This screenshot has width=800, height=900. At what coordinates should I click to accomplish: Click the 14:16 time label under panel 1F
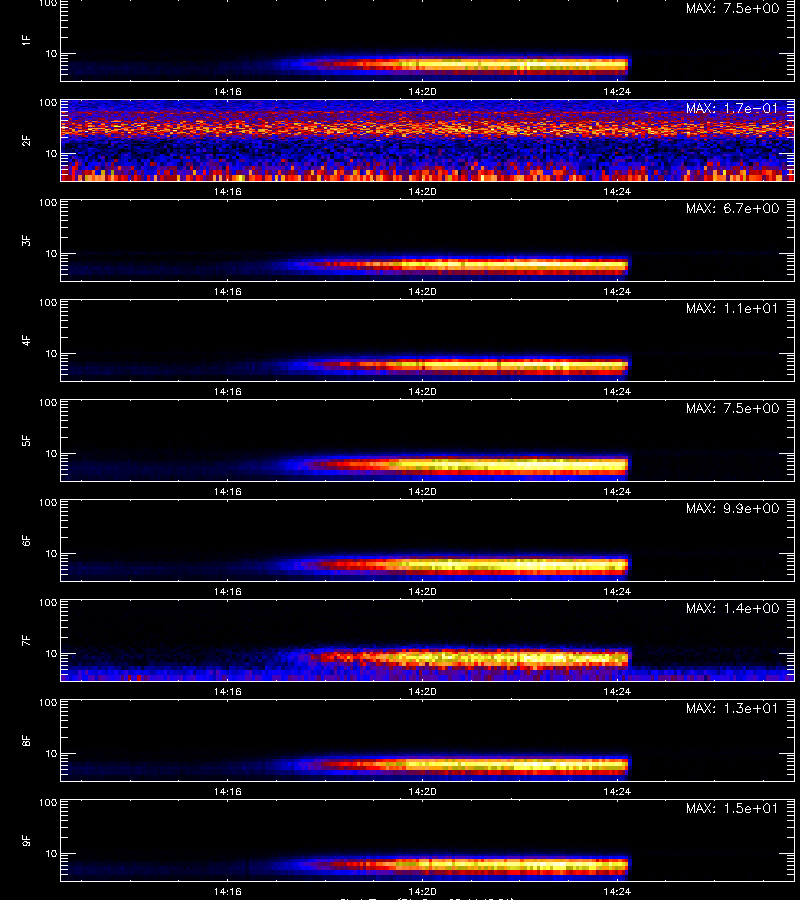(x=227, y=92)
